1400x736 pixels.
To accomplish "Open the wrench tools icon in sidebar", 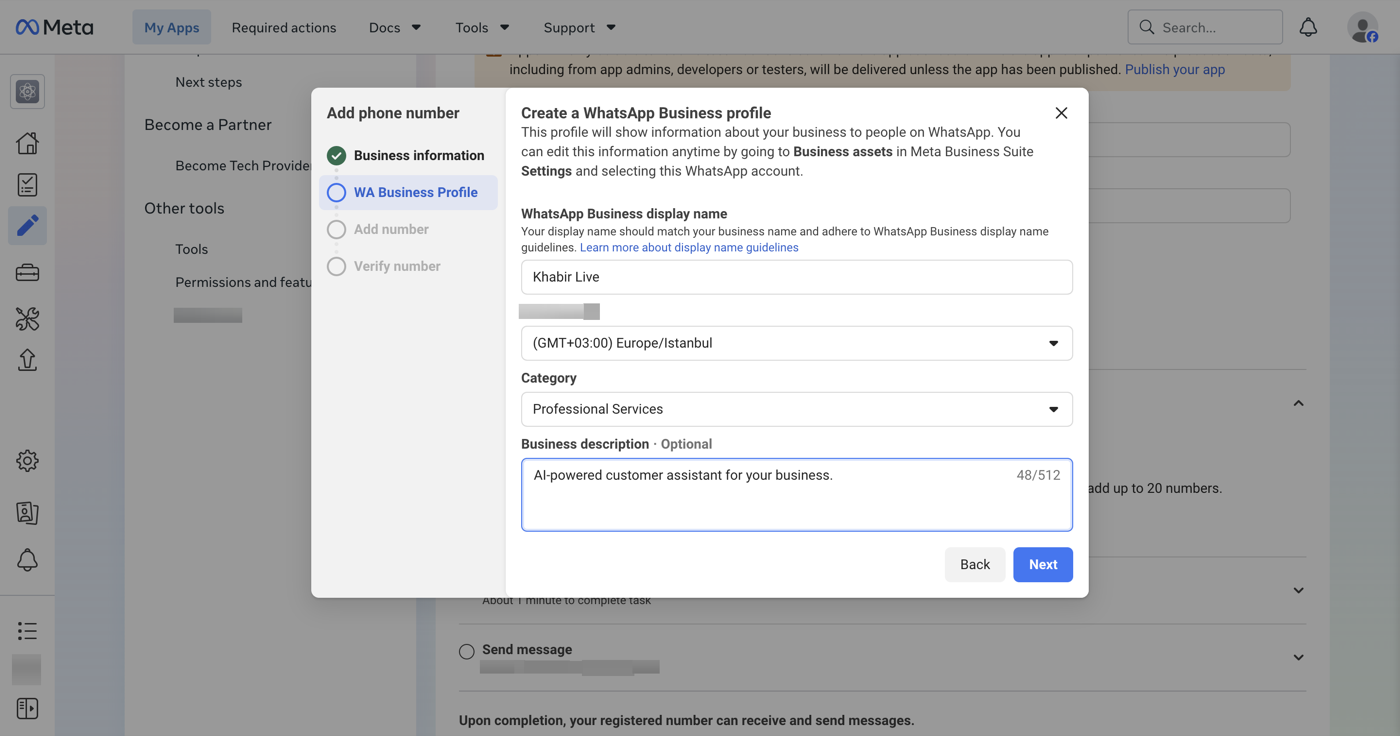I will click(27, 318).
